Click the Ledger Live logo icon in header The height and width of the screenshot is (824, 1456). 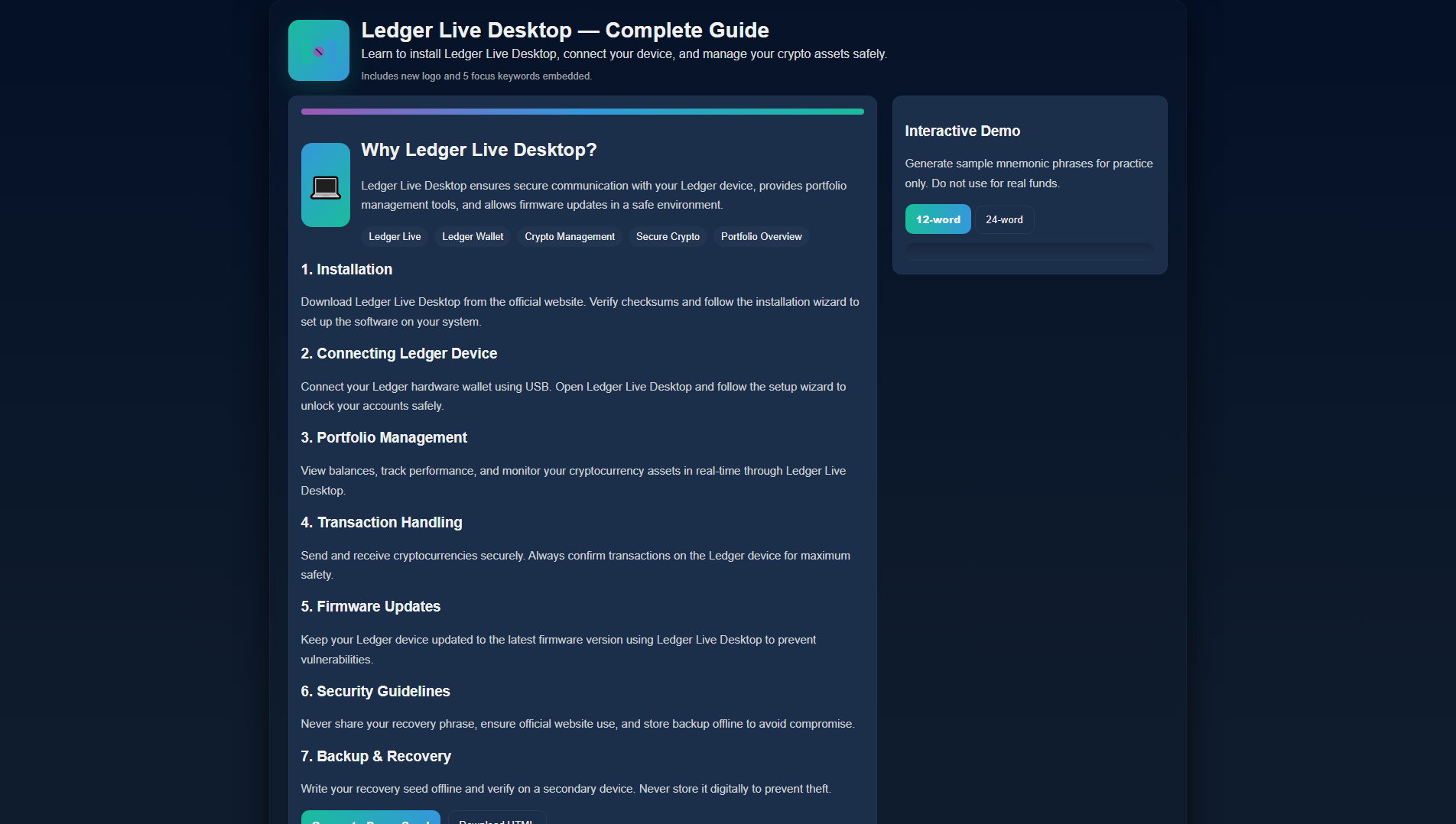pyautogui.click(x=319, y=50)
